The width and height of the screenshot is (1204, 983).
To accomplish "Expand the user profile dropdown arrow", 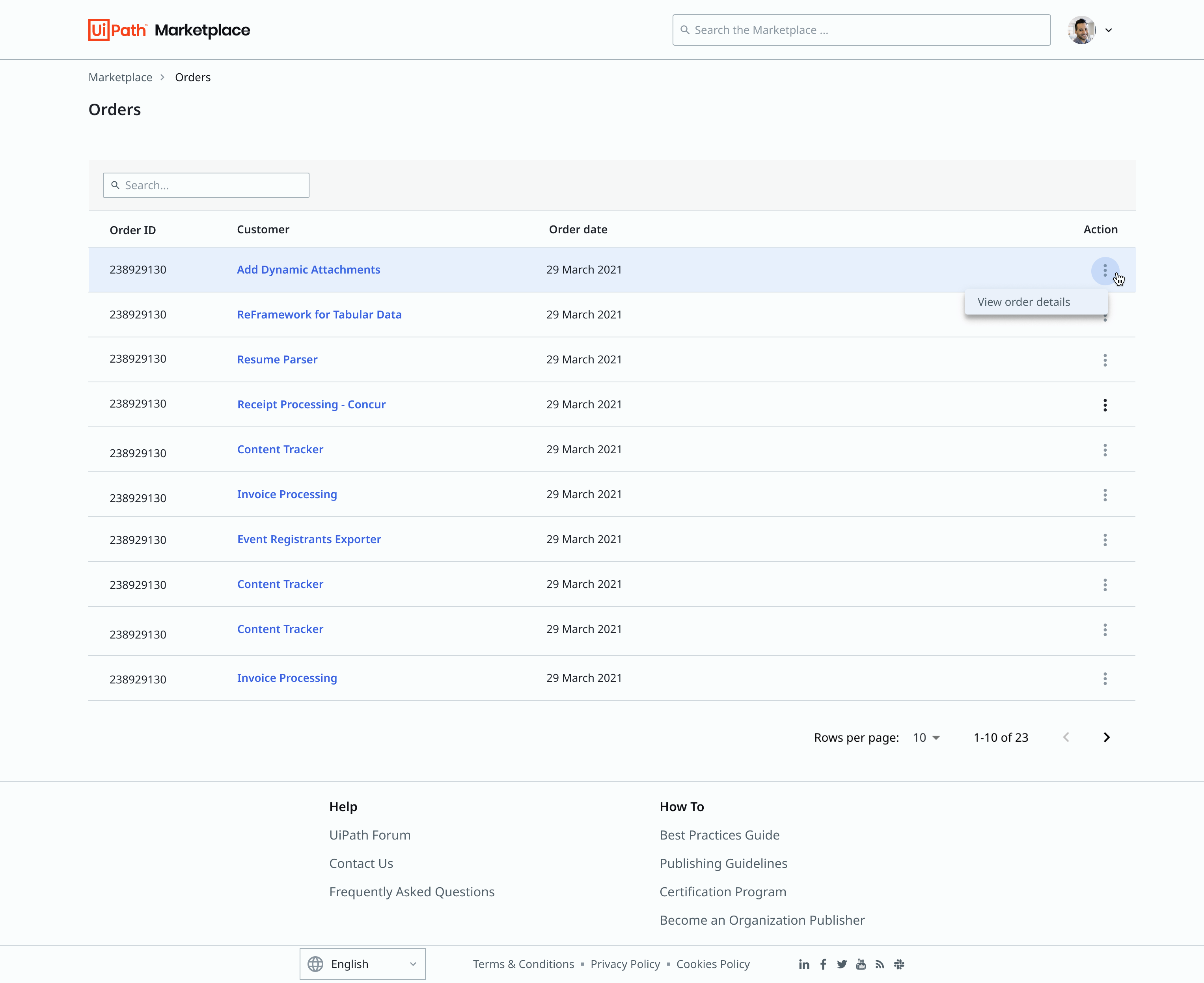I will pos(1108,31).
